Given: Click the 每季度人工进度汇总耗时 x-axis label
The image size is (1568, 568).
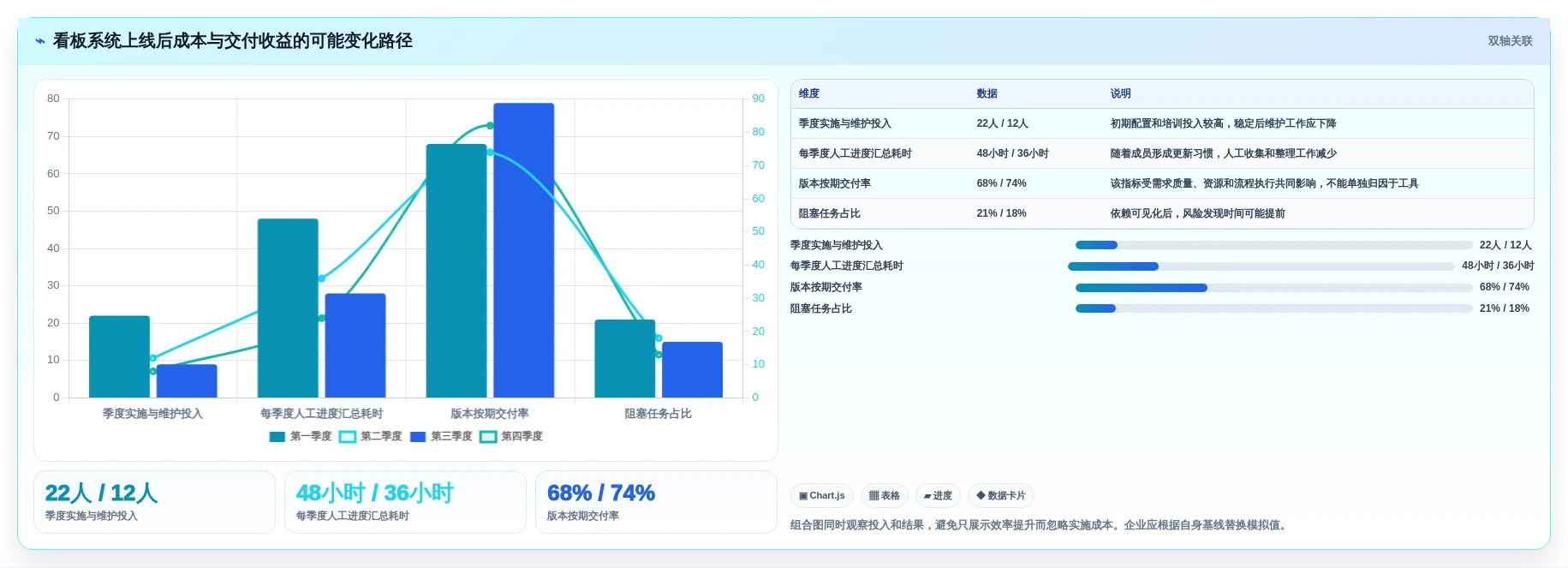Looking at the screenshot, I should click(x=321, y=414).
